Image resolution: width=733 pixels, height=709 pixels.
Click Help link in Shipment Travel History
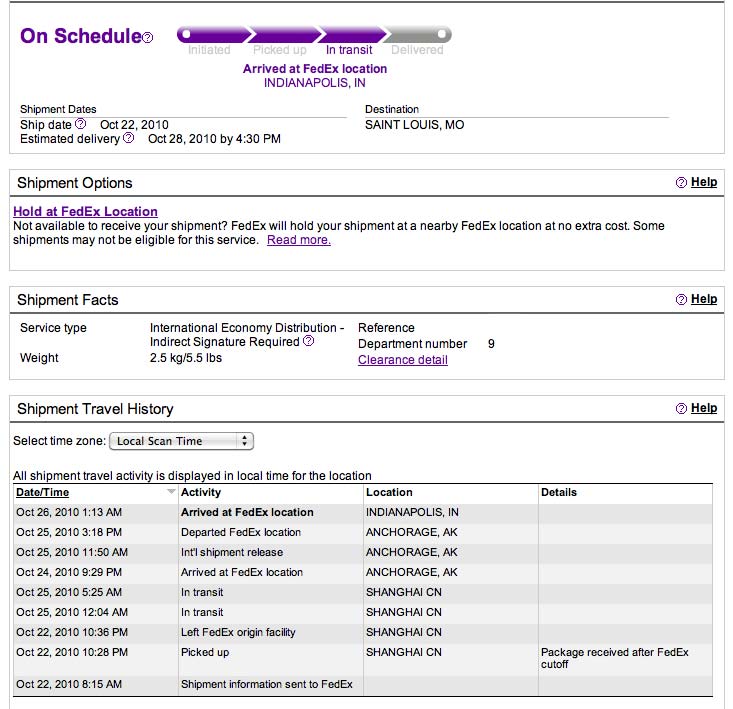[x=704, y=408]
